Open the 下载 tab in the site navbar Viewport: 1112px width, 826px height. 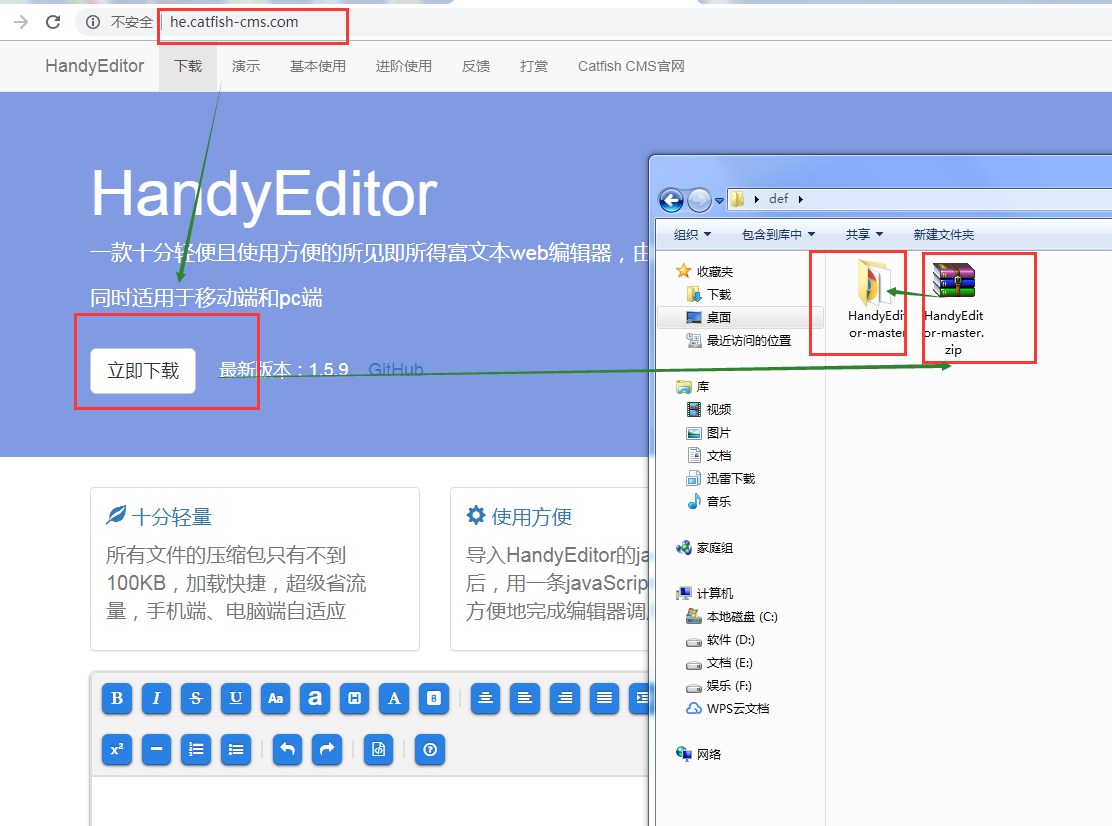[188, 66]
